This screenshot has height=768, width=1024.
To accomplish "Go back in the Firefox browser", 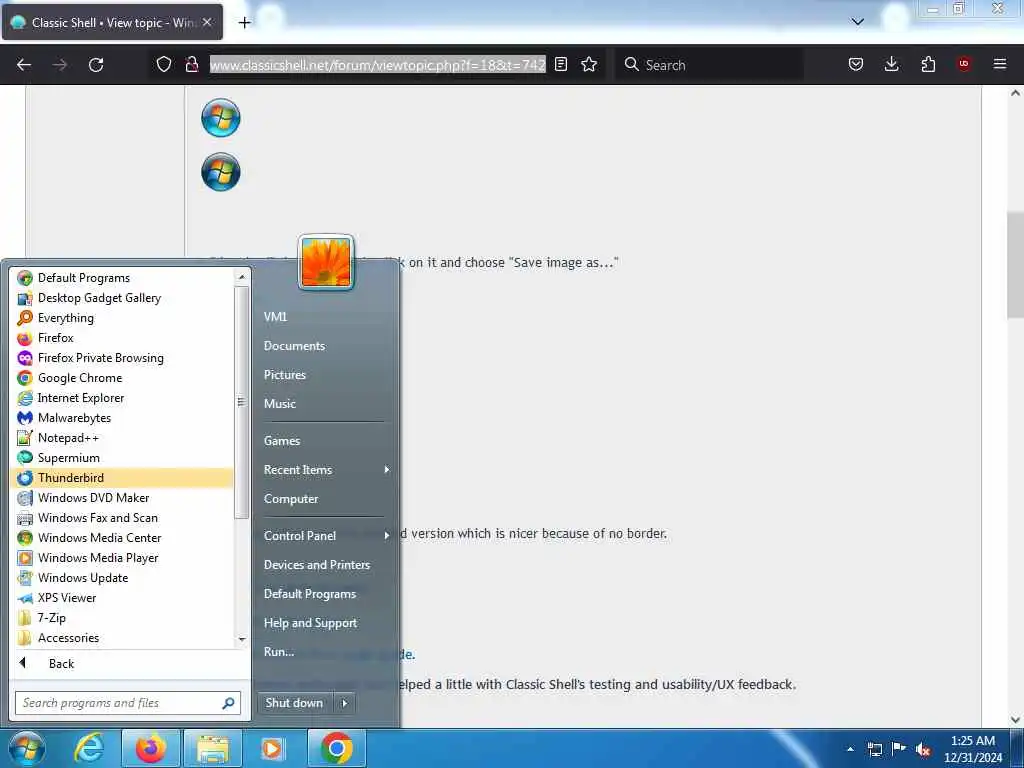I will (24, 65).
